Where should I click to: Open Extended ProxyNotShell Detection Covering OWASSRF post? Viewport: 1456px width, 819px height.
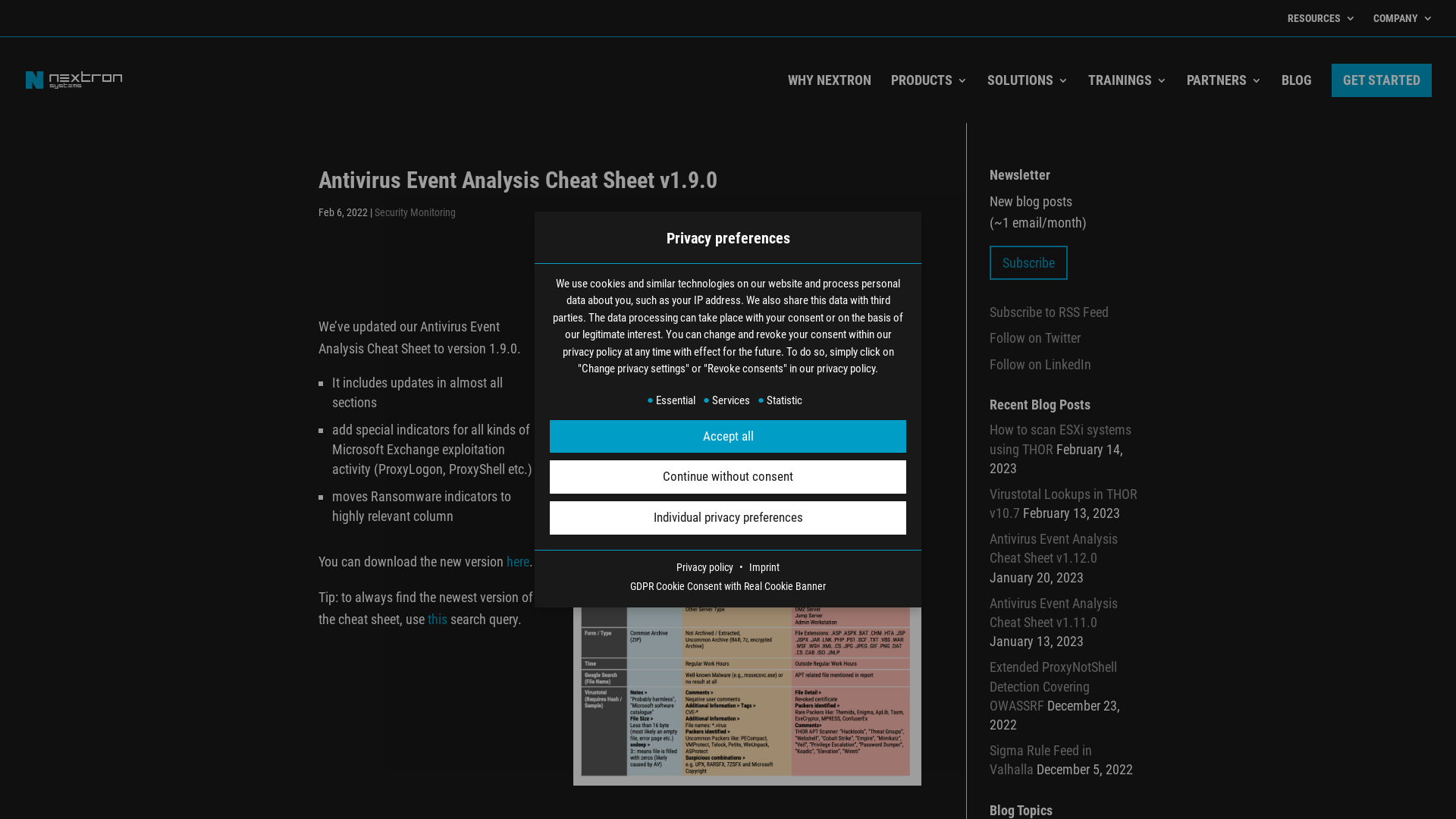pyautogui.click(x=1053, y=686)
